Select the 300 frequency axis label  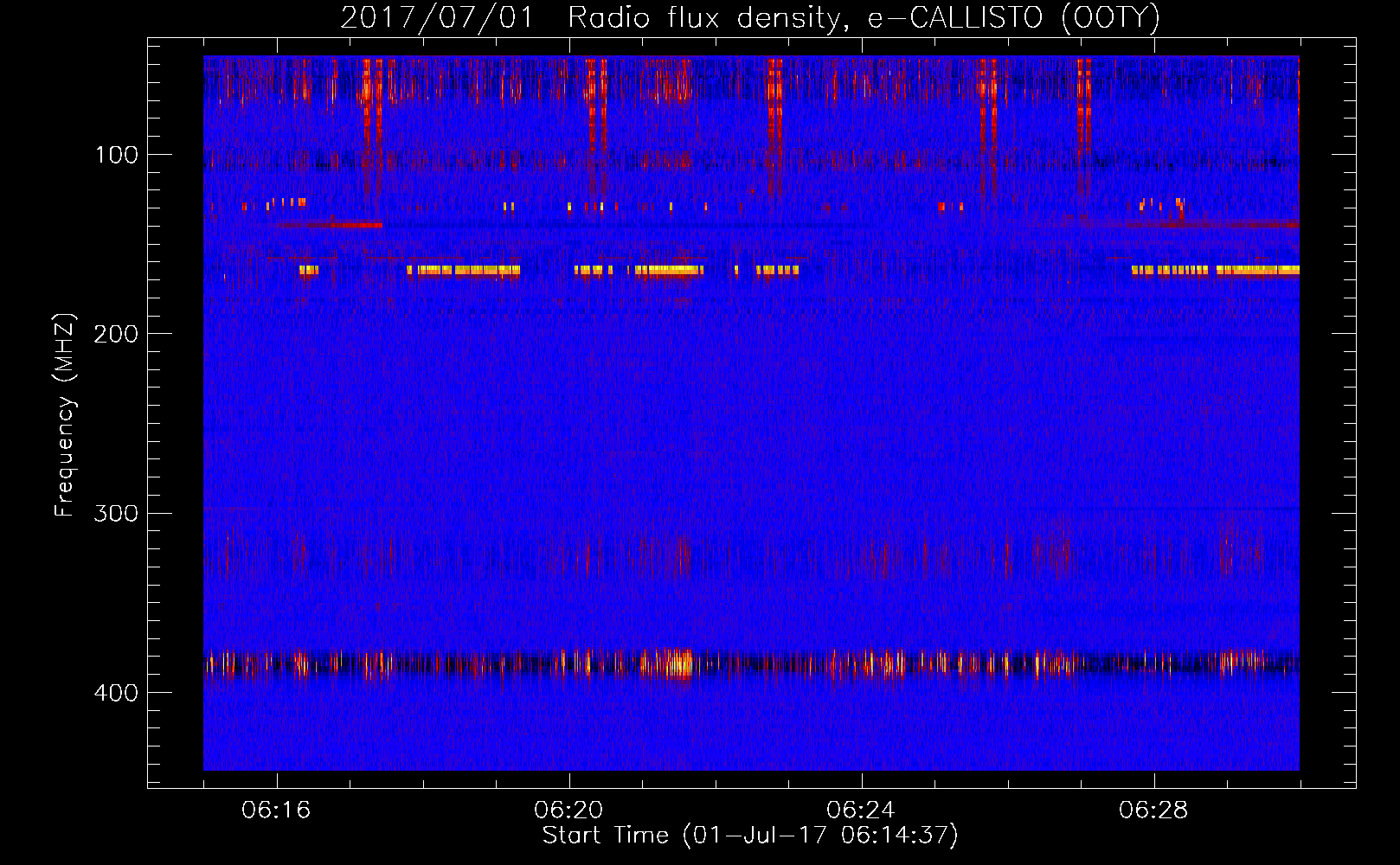point(116,513)
